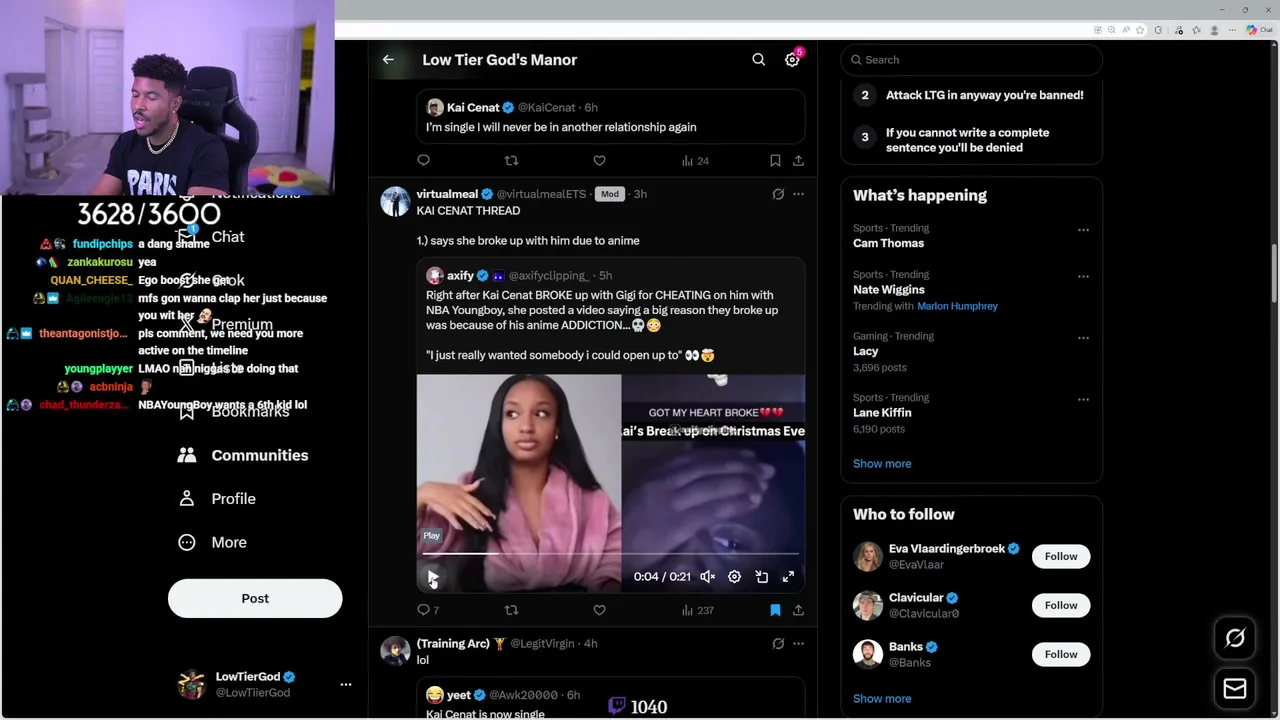Open axify's profile in the quoted post
This screenshot has height=720, width=1280.
[460, 276]
